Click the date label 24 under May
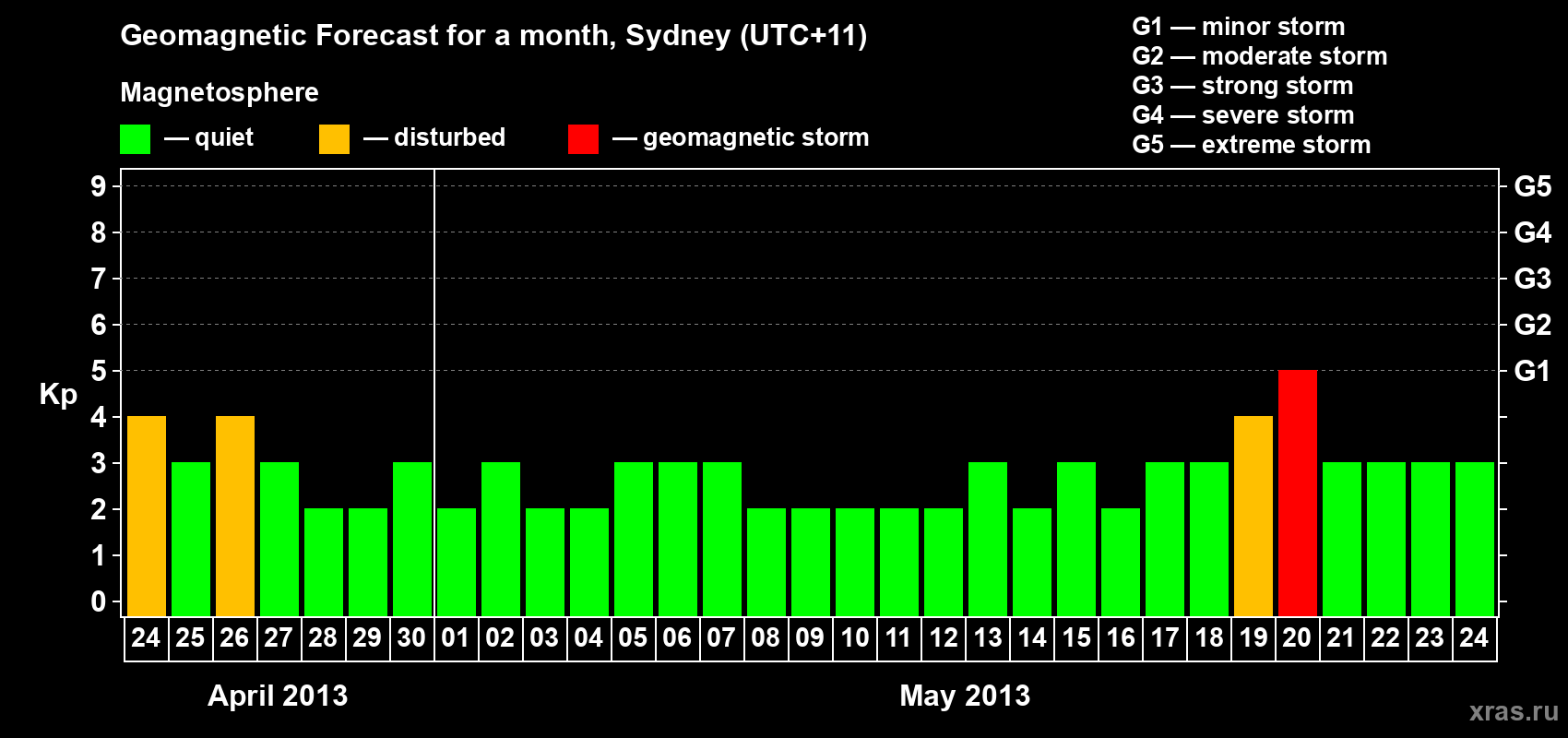Image resolution: width=1568 pixels, height=738 pixels. pyautogui.click(x=1474, y=637)
